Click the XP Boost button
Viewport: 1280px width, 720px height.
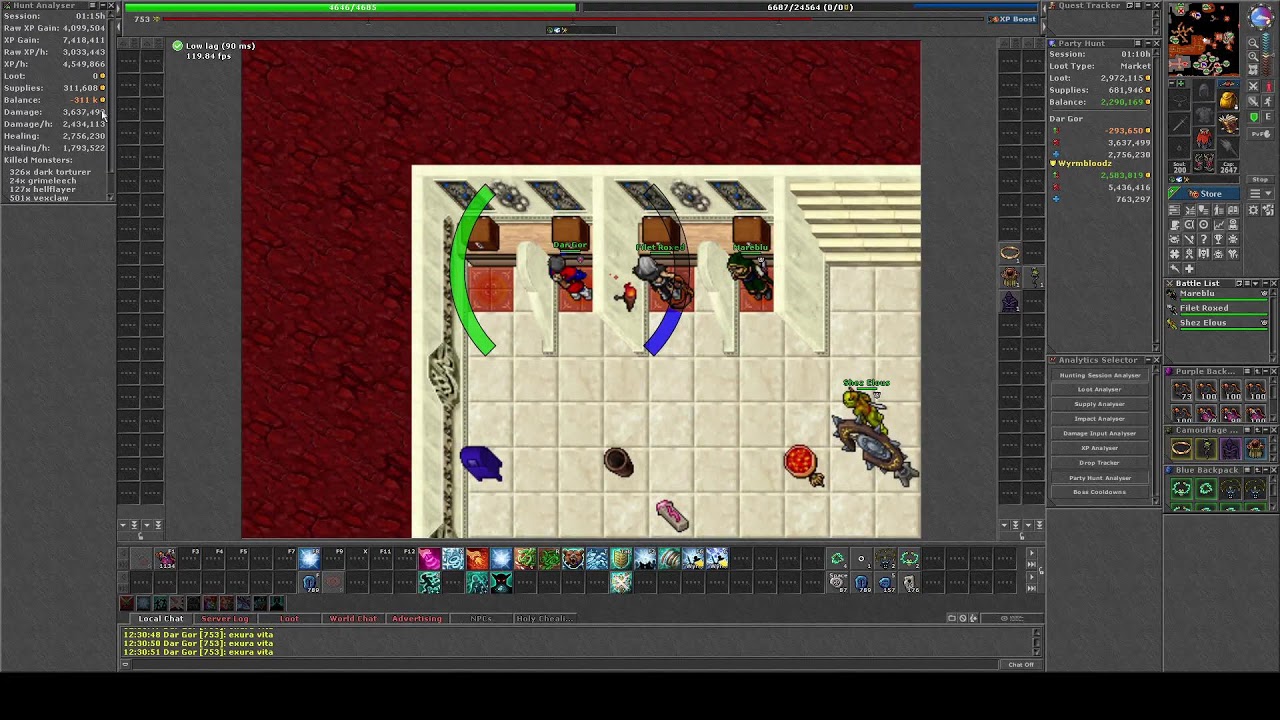[x=1013, y=19]
